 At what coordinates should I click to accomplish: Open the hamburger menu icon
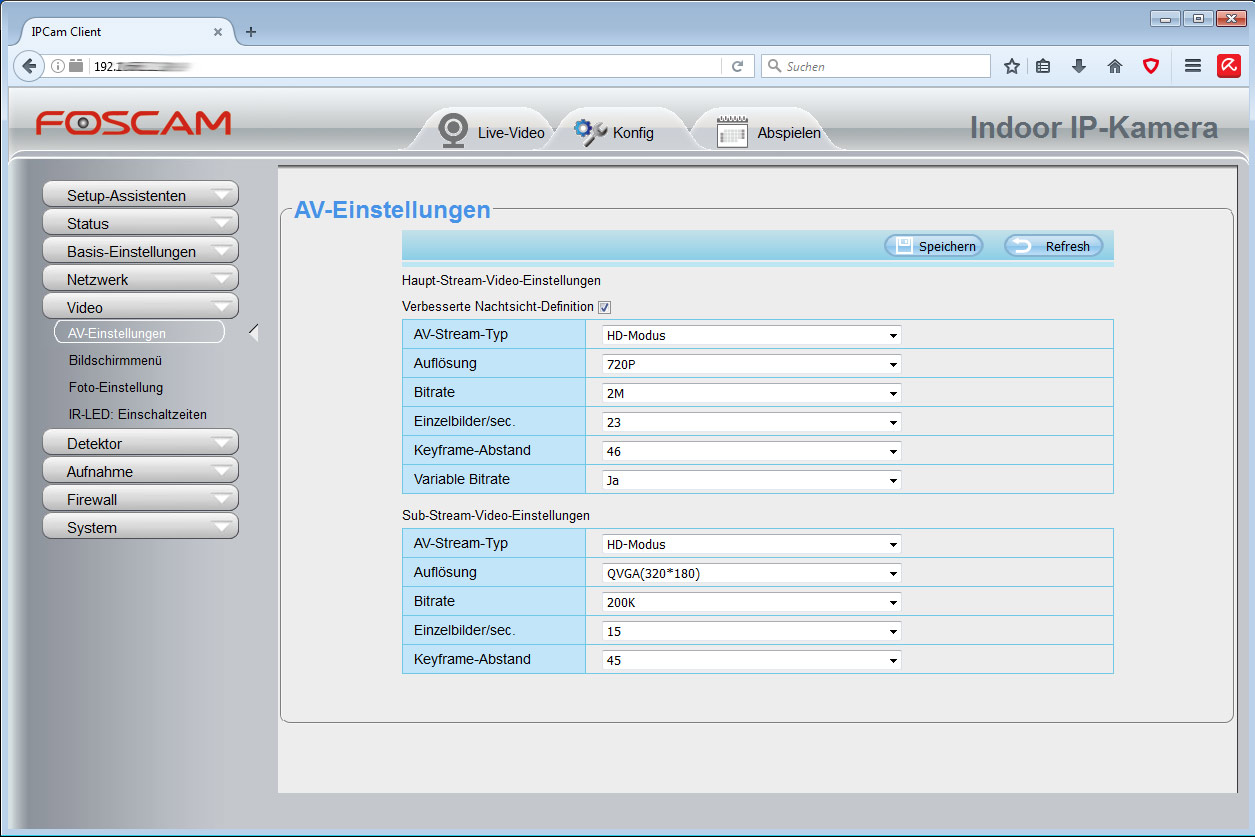pyautogui.click(x=1192, y=66)
